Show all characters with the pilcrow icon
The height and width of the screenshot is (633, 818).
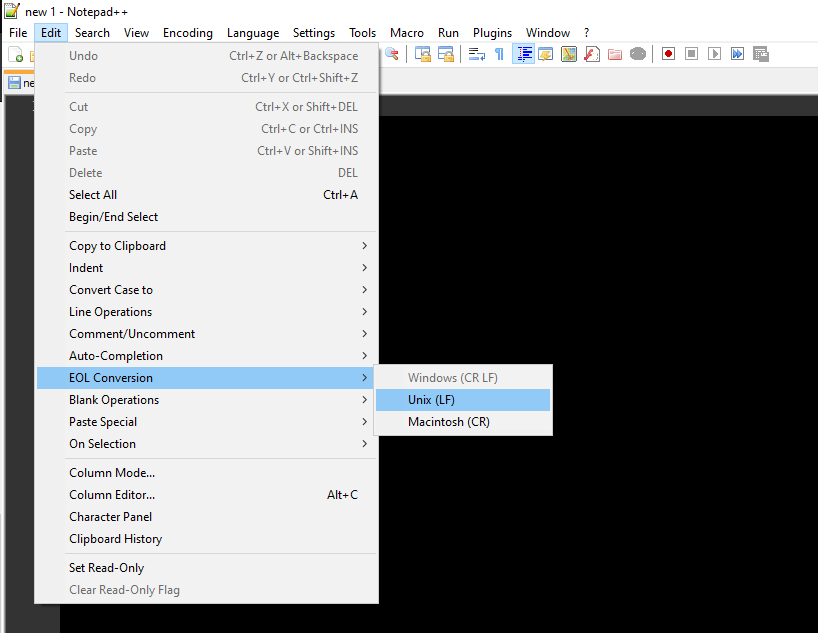pyautogui.click(x=499, y=55)
